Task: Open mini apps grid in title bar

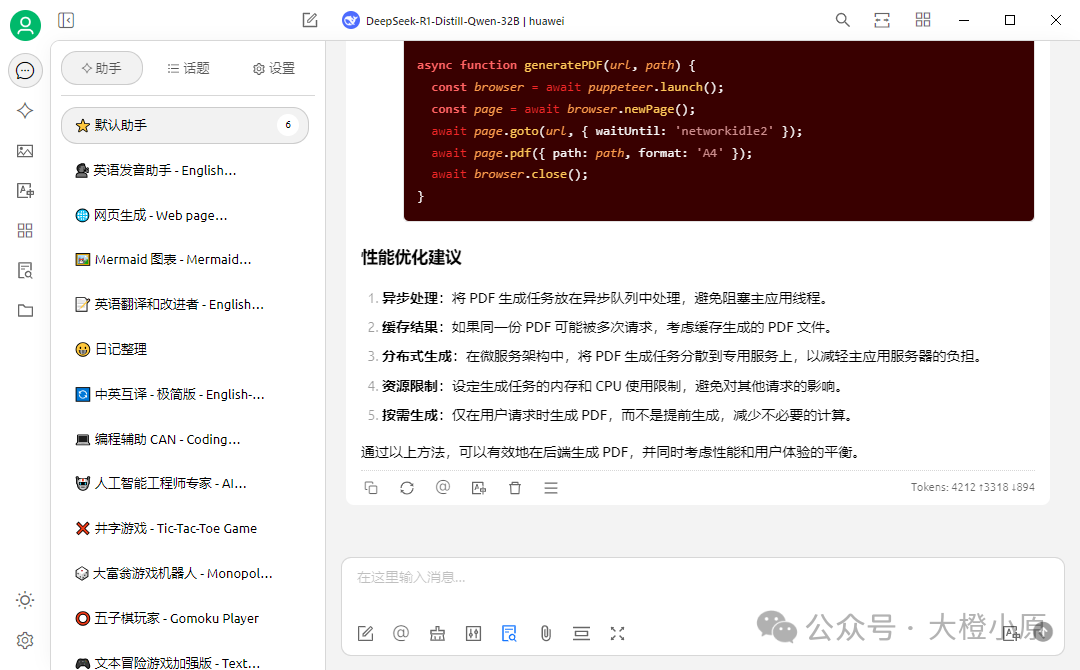Action: tap(923, 21)
